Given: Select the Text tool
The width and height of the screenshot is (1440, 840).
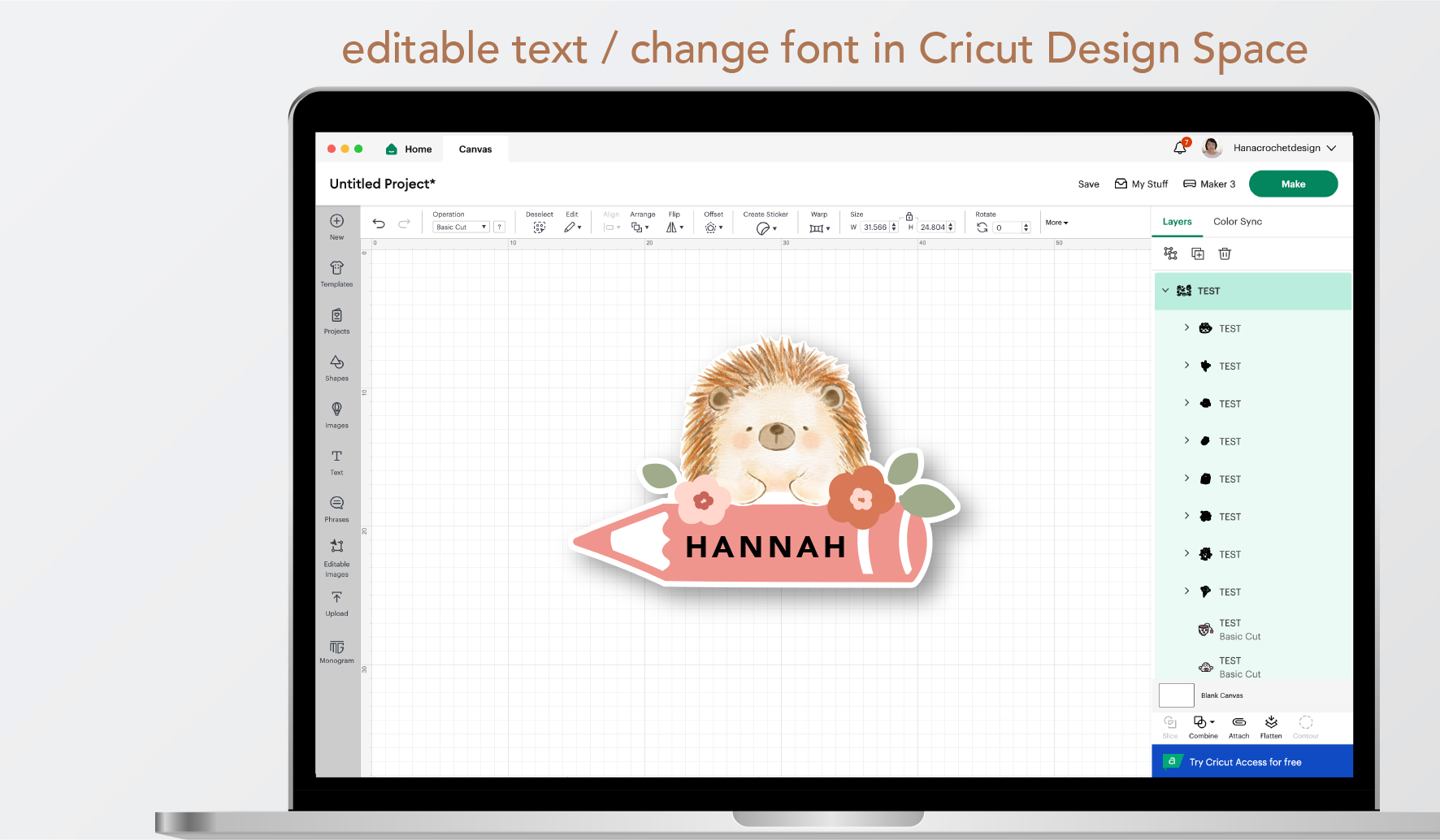Looking at the screenshot, I should point(336,462).
